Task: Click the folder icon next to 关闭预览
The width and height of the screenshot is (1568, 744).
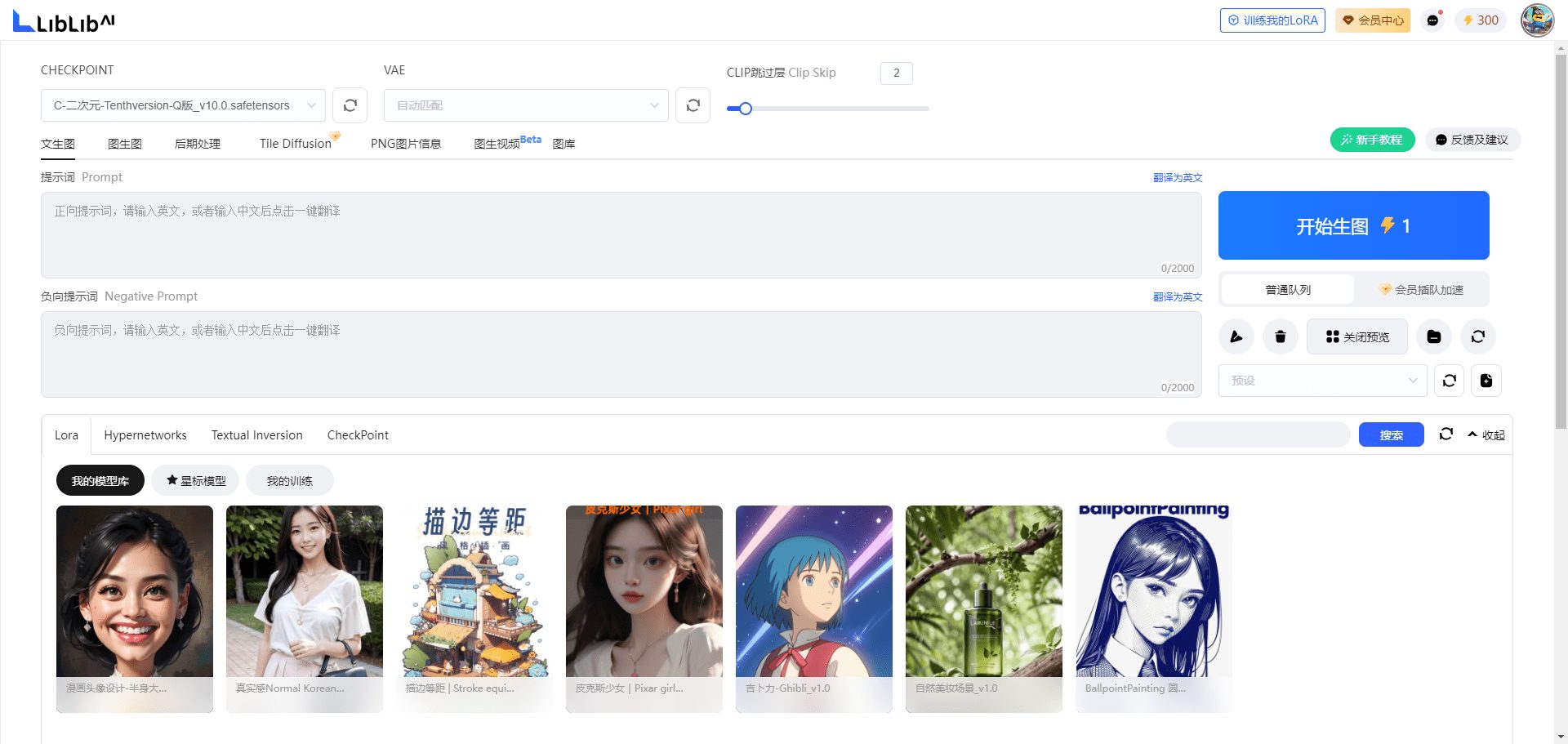Action: pyautogui.click(x=1434, y=336)
